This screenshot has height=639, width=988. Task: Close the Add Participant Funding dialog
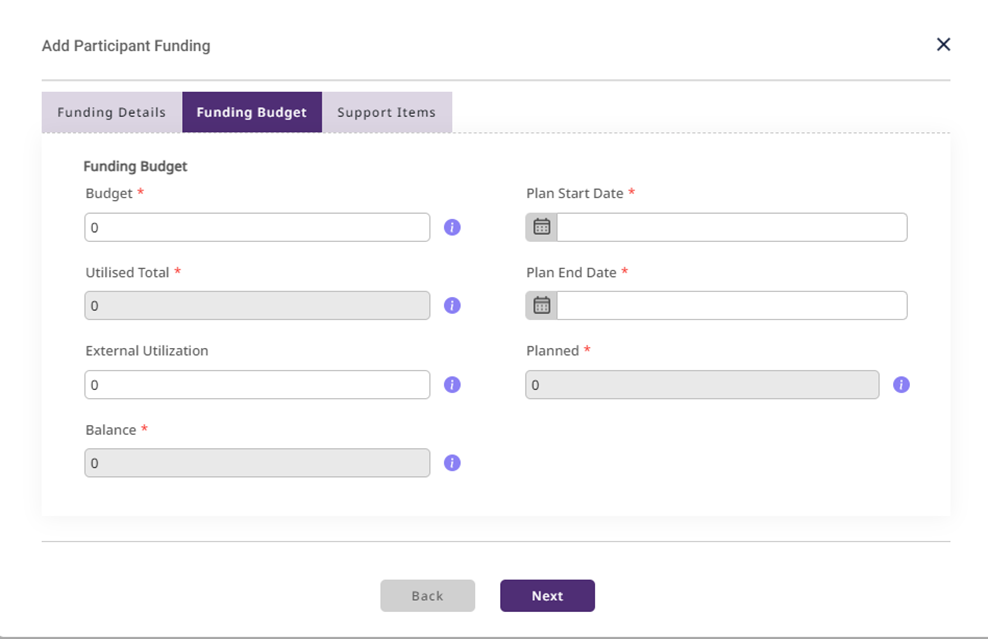point(943,45)
